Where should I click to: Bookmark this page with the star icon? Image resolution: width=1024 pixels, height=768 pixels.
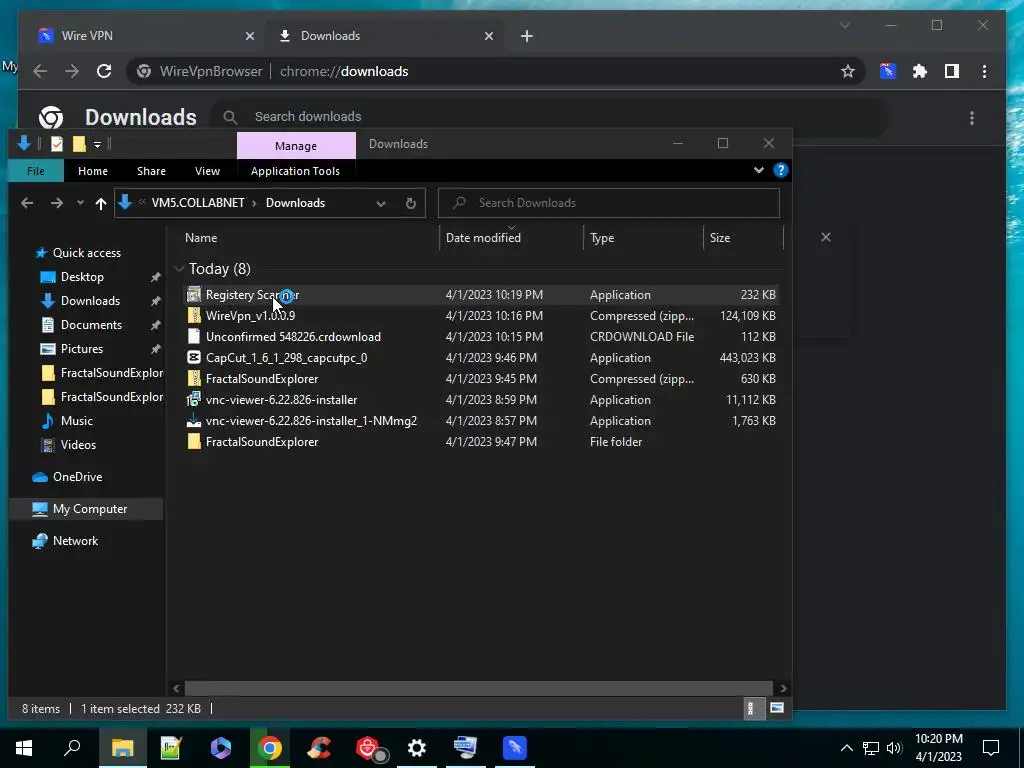(x=848, y=71)
